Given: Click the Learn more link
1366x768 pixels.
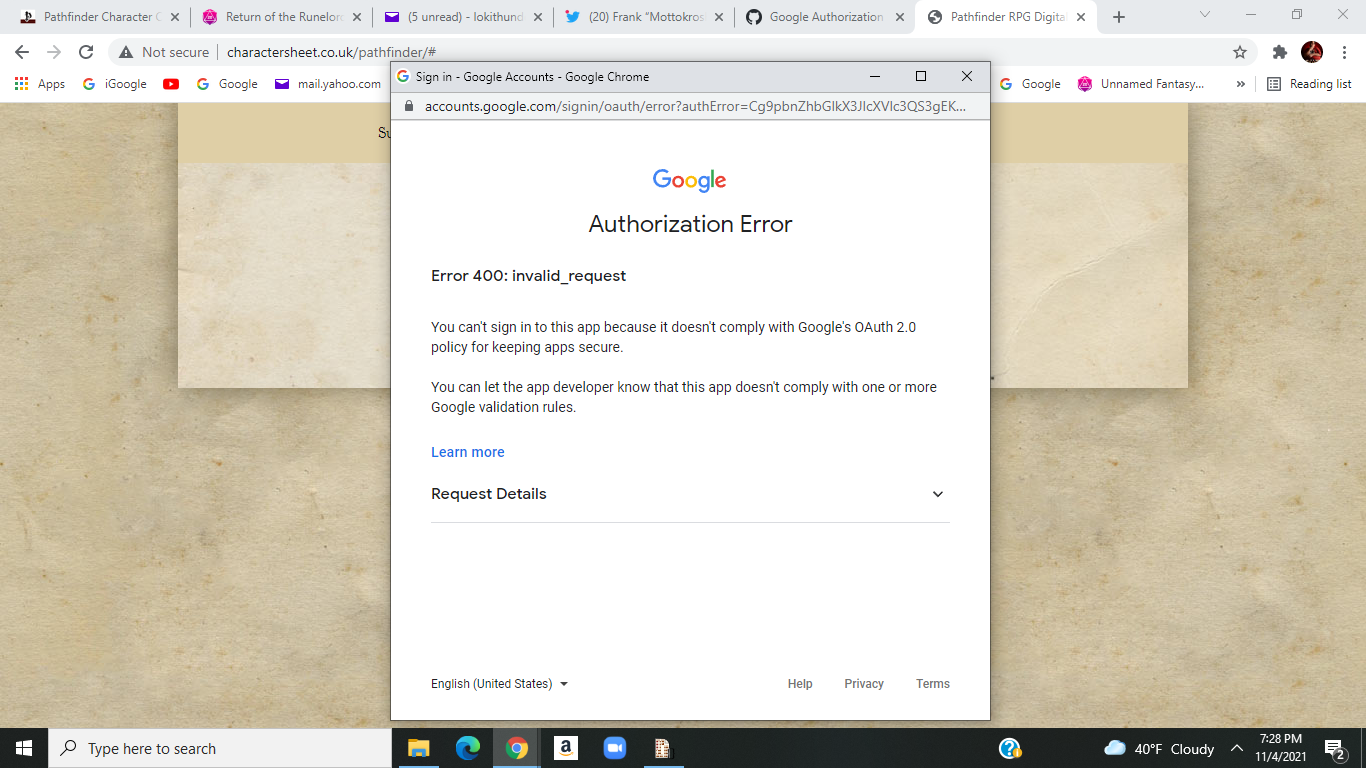Looking at the screenshot, I should pos(467,452).
